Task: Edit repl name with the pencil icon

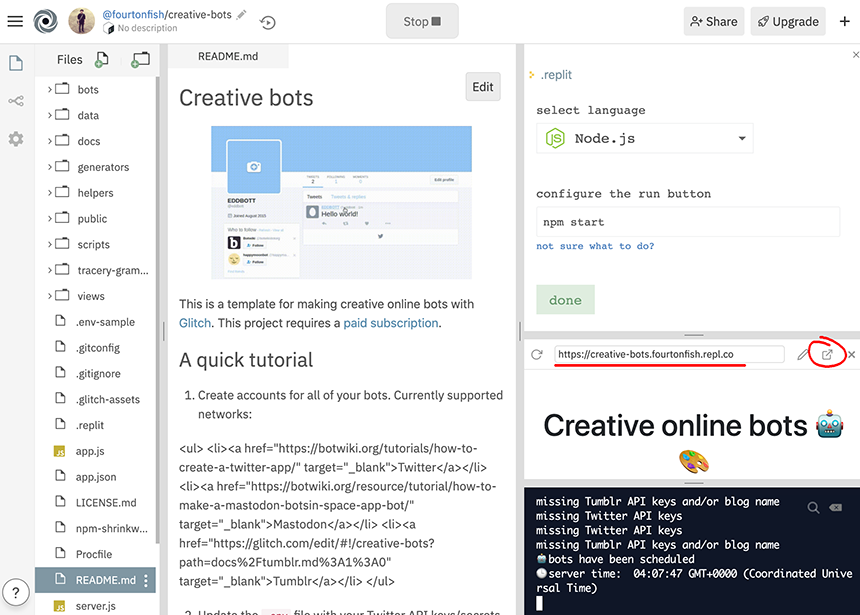Action: (x=241, y=15)
